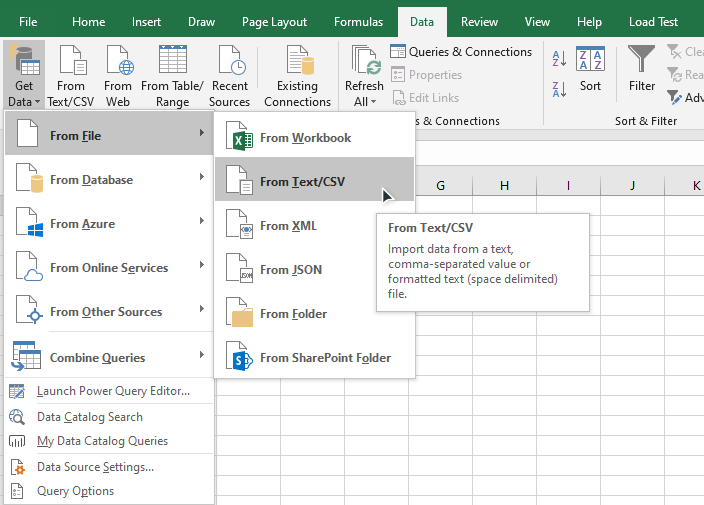Switch to the Draw tab
Viewport: 704px width, 505px height.
coord(201,22)
